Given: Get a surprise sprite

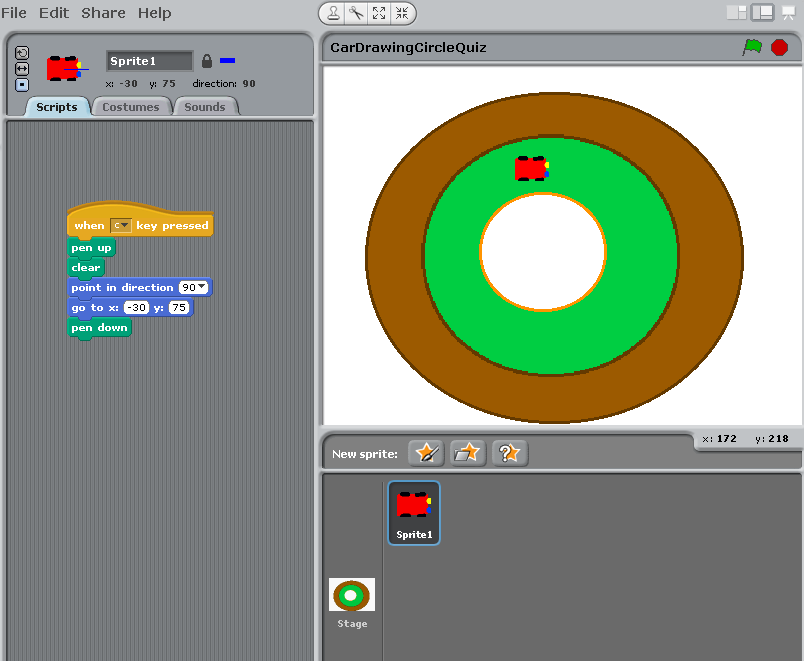Looking at the screenshot, I should 510,453.
